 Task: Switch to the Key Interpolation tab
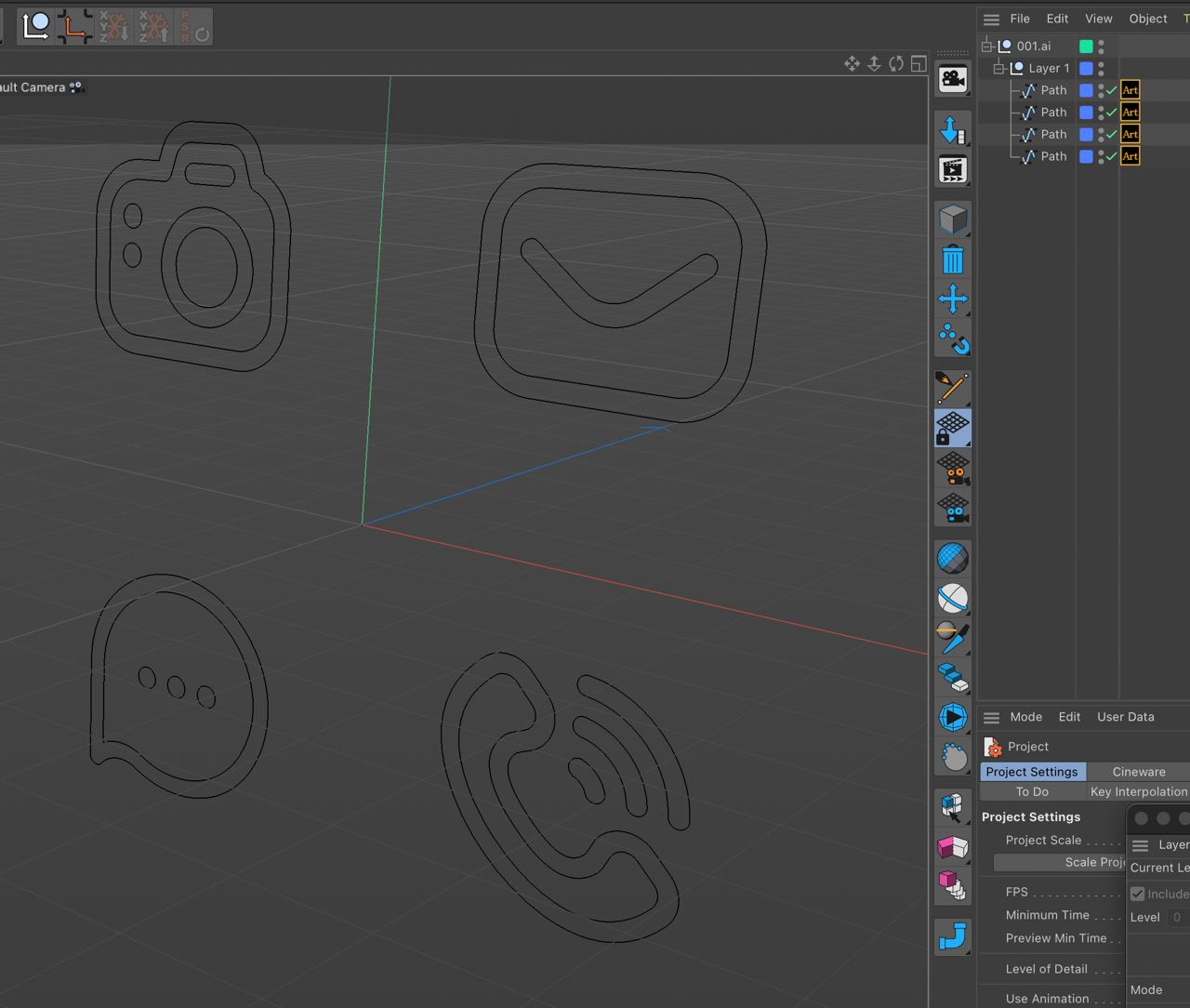pos(1139,791)
